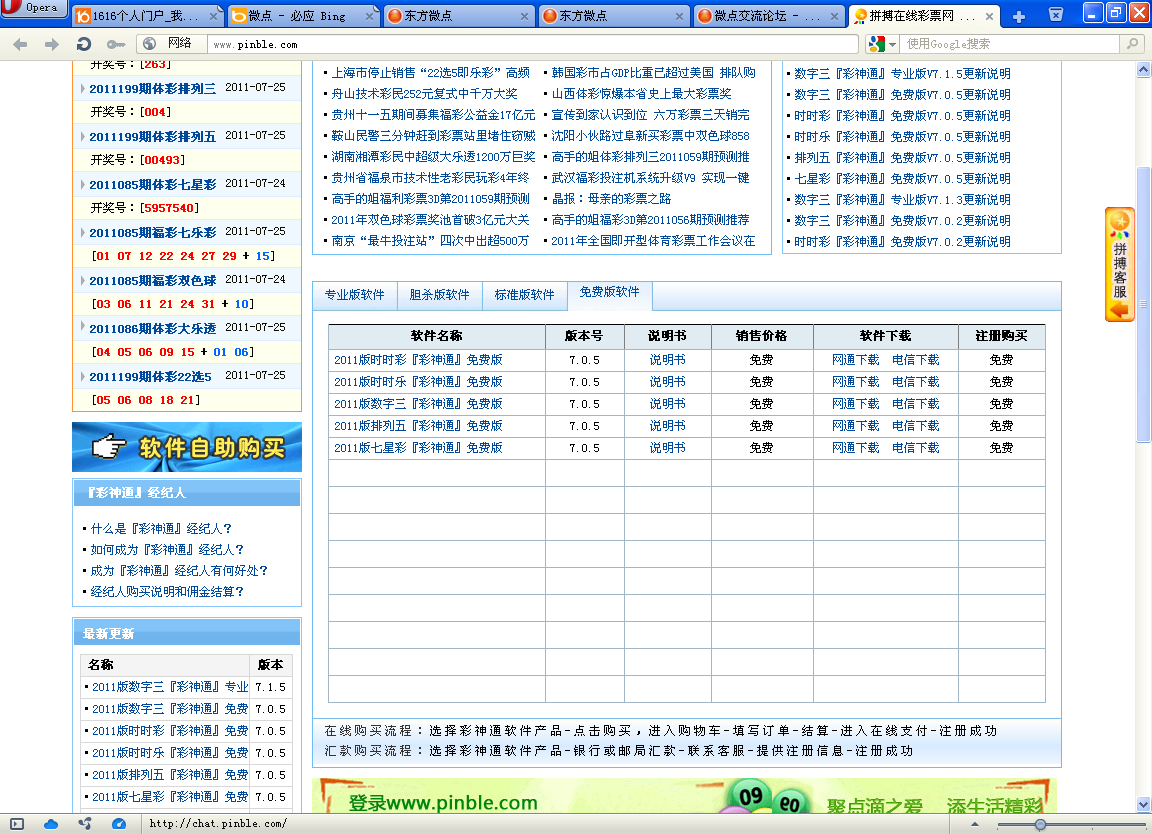Open Opera Link cloud icon in status bar
Image resolution: width=1152 pixels, height=834 pixels.
(x=51, y=824)
